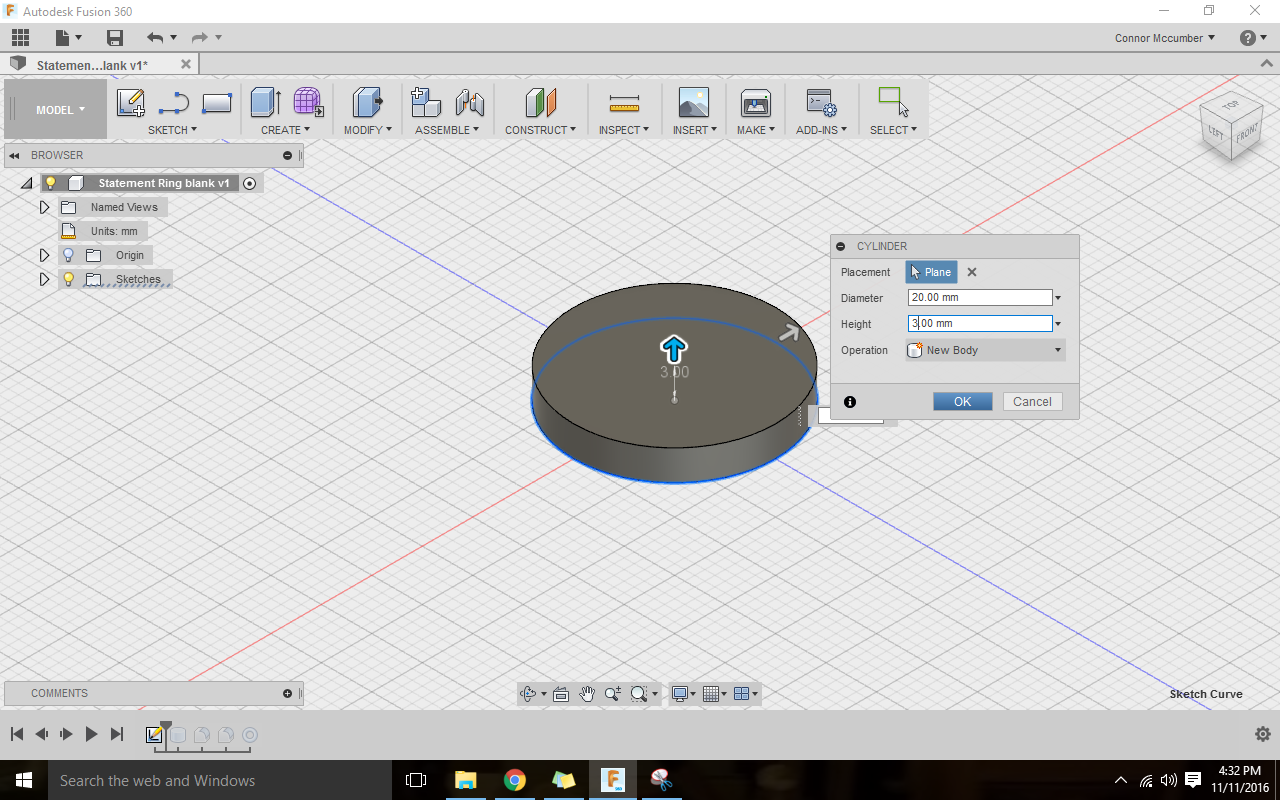Toggle visibility bulb of Sketches folder
Image resolution: width=1280 pixels, height=800 pixels.
69,279
